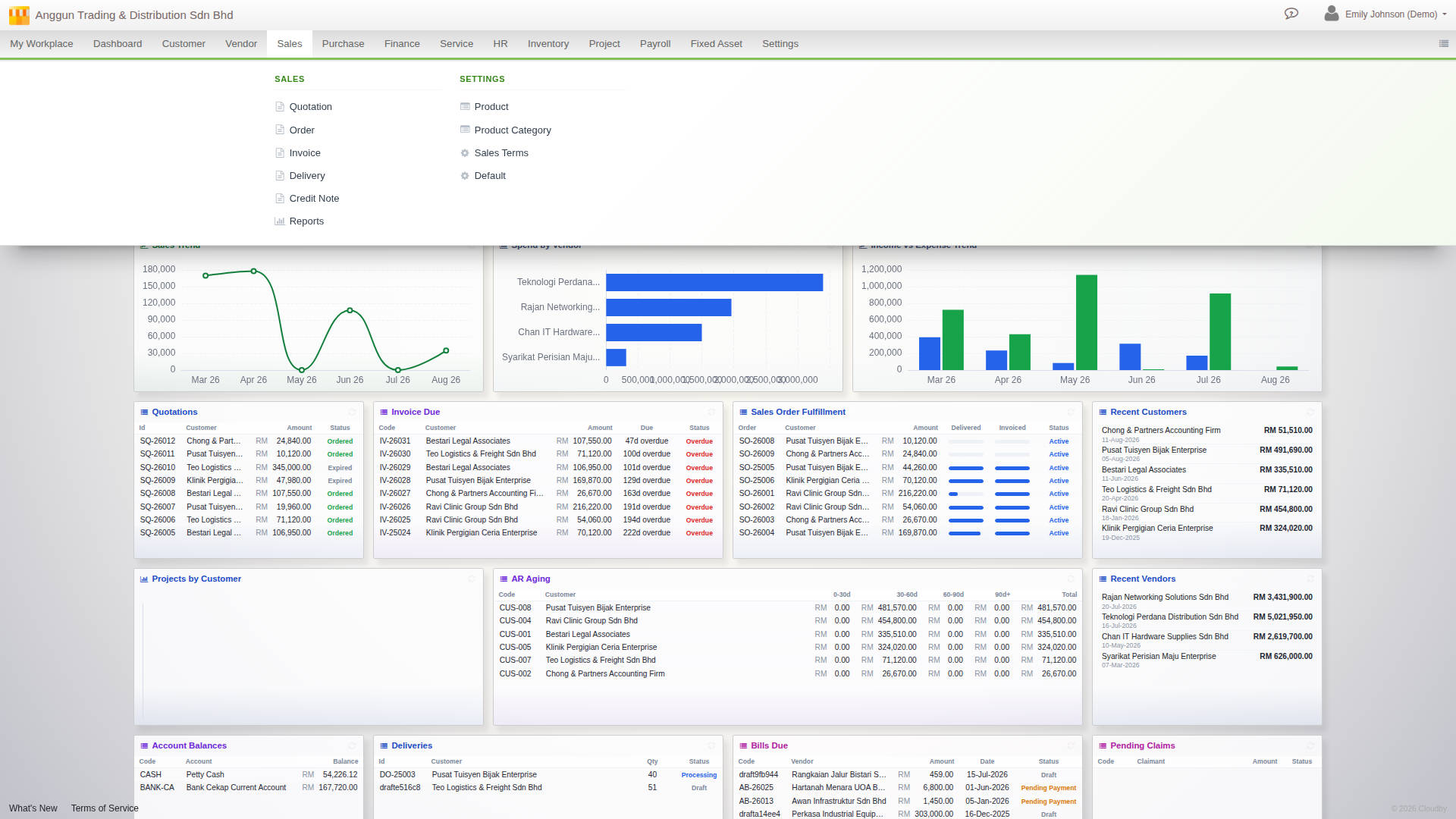Refresh the Quotations widget
This screenshot has height=819, width=1456.
point(352,413)
